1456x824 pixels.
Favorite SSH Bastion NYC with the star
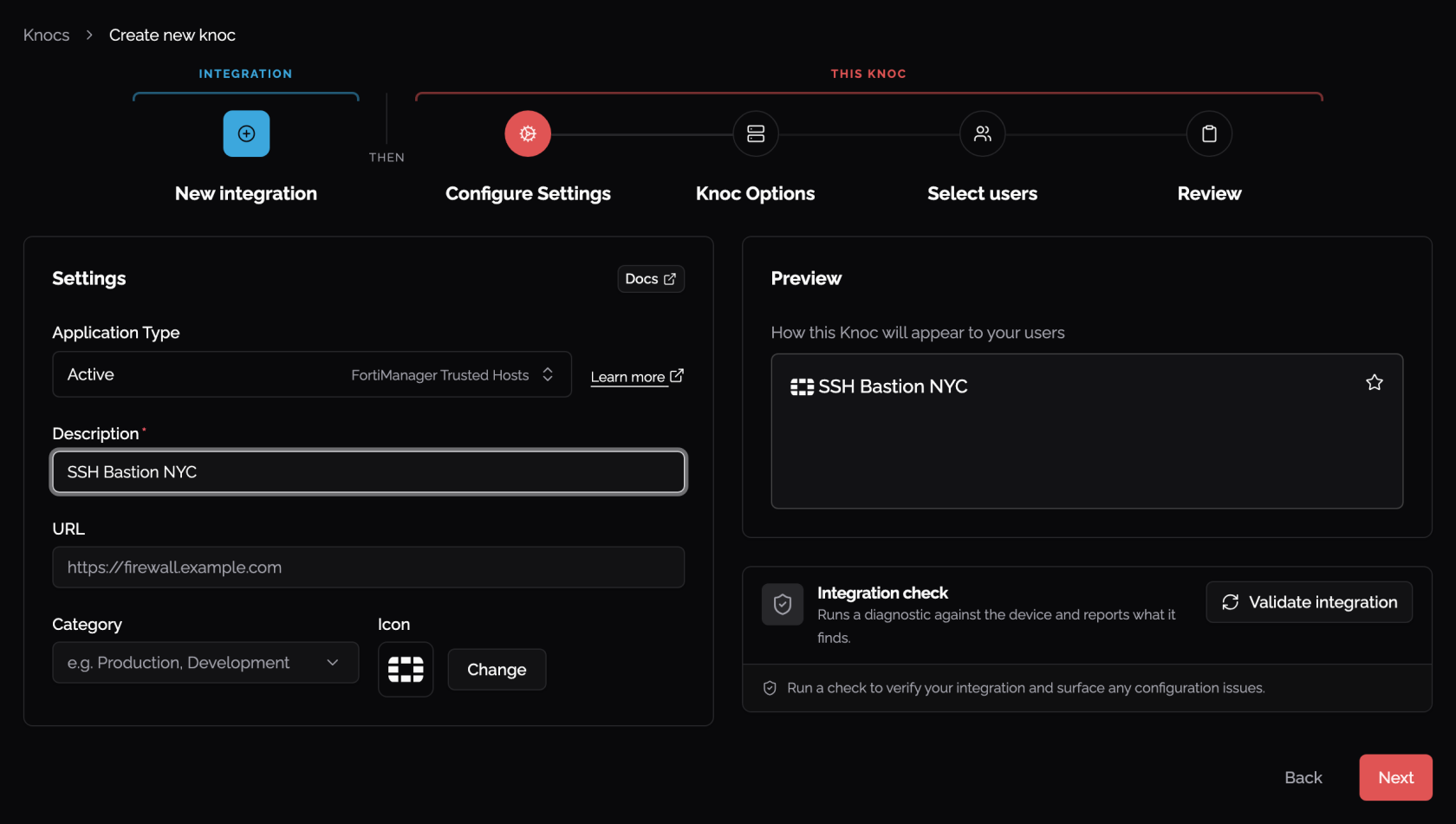[1375, 383]
